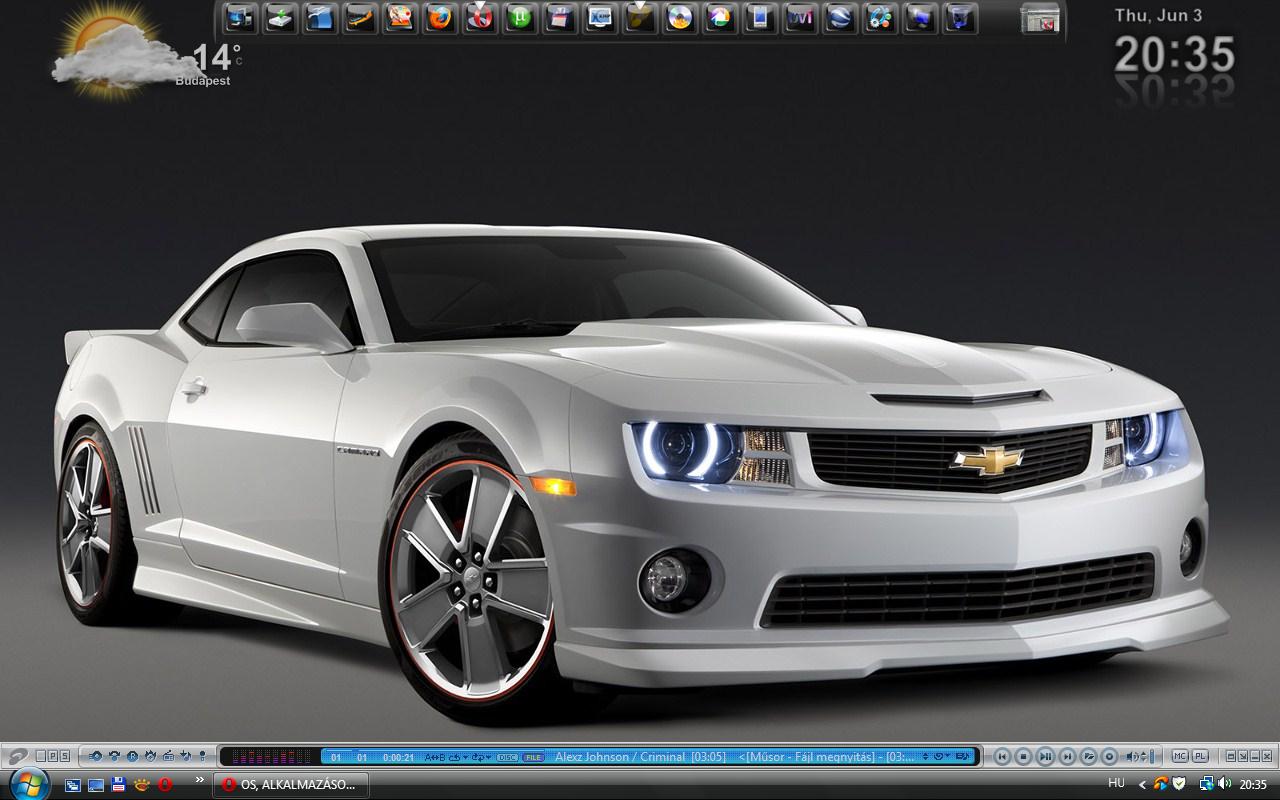1280x800 pixels.
Task: Click the flame-shaped icon on the player bar
Action: (x=150, y=756)
